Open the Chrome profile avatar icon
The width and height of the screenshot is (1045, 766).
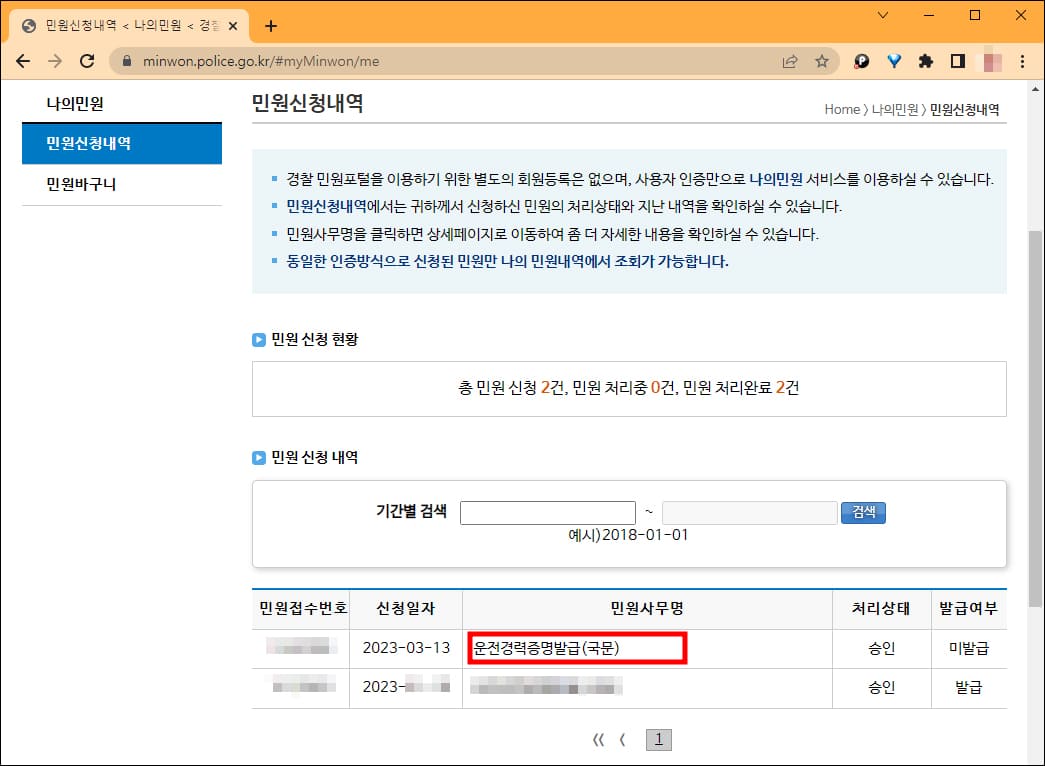(992, 61)
